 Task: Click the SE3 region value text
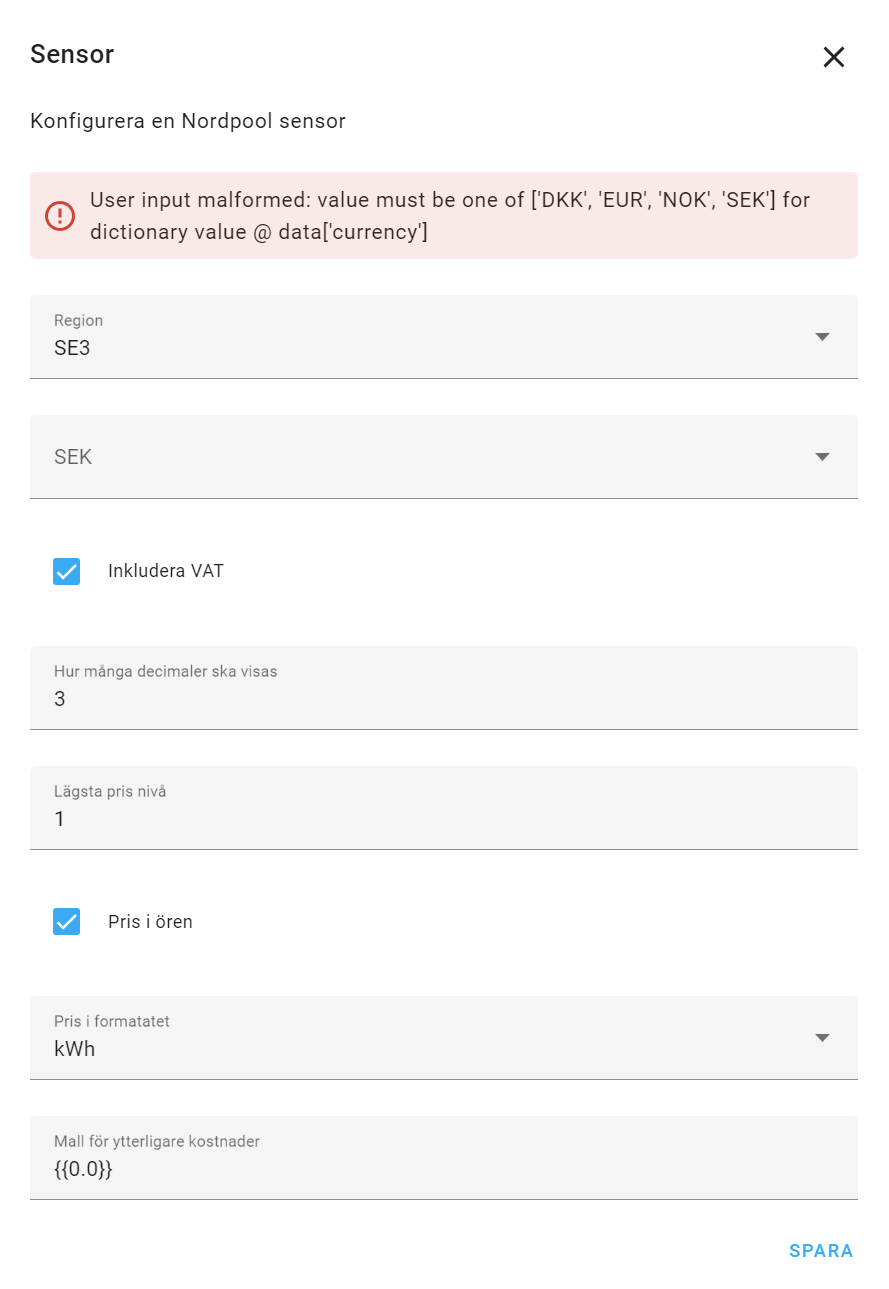[72, 349]
